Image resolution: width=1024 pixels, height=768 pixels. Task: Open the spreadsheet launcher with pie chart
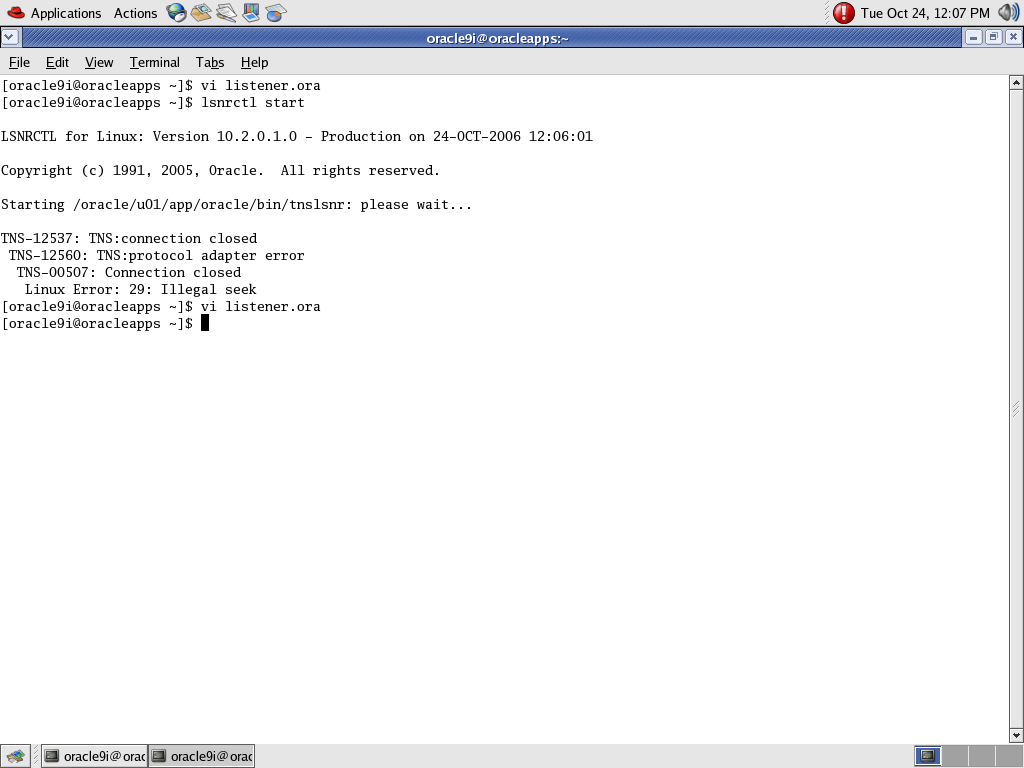tap(276, 13)
